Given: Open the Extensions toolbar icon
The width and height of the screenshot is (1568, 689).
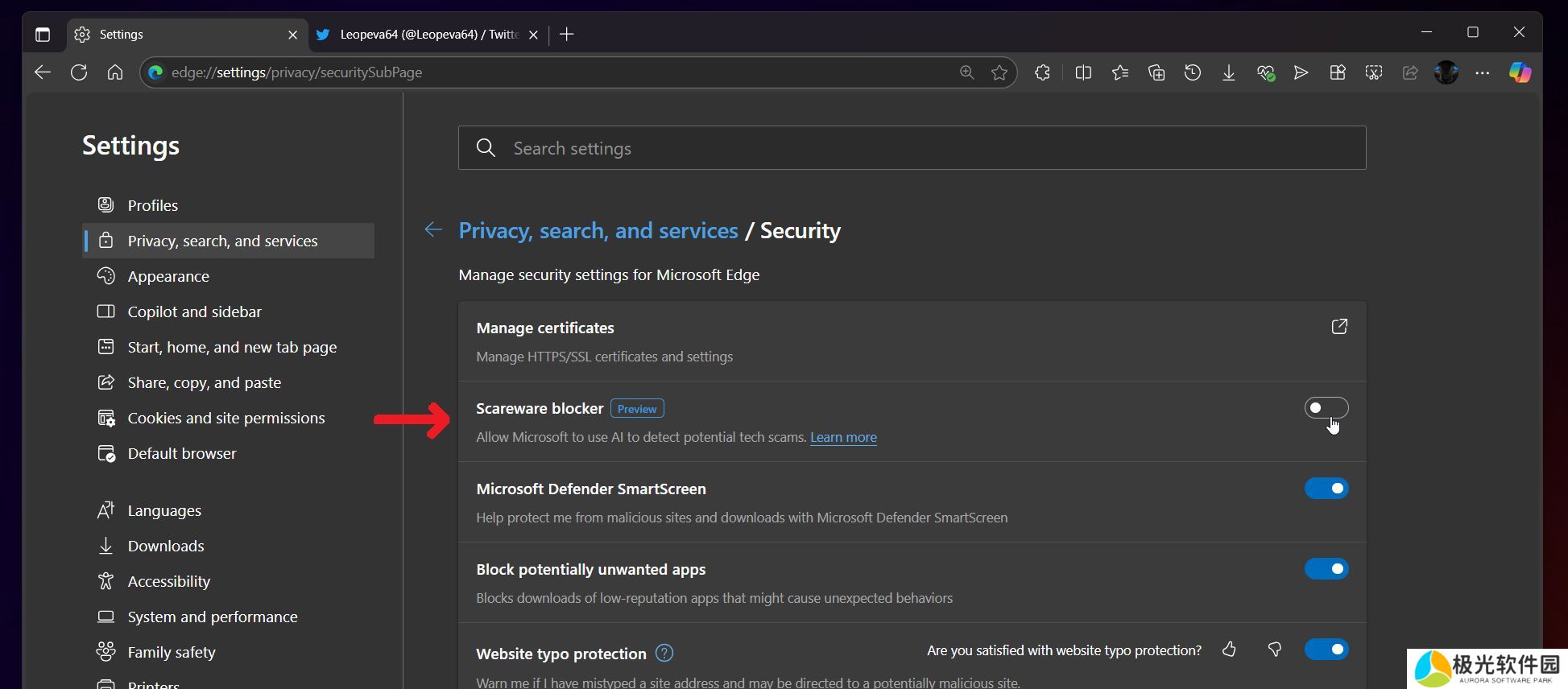Looking at the screenshot, I should [1042, 72].
